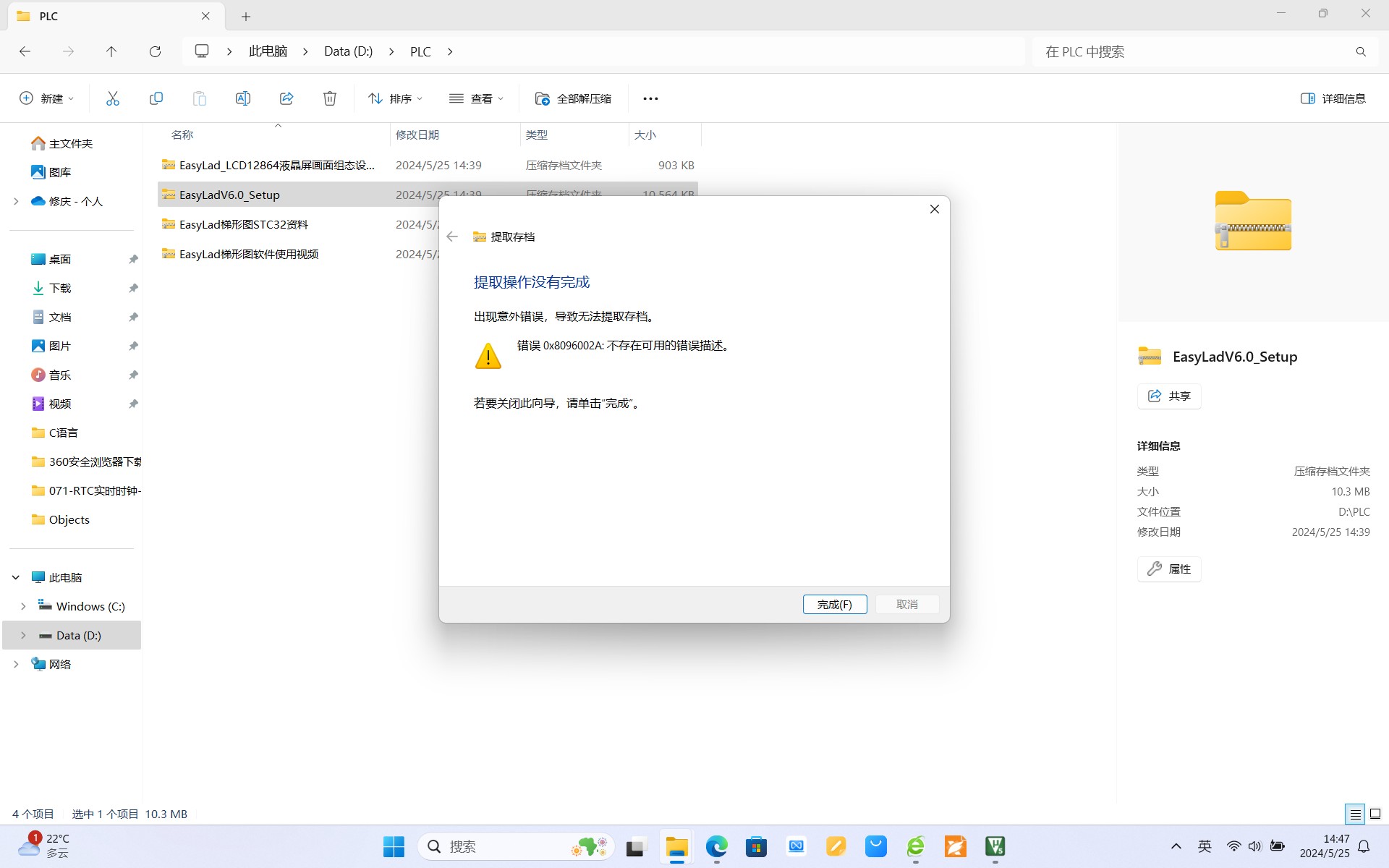Open Windows Start menu

(394, 846)
